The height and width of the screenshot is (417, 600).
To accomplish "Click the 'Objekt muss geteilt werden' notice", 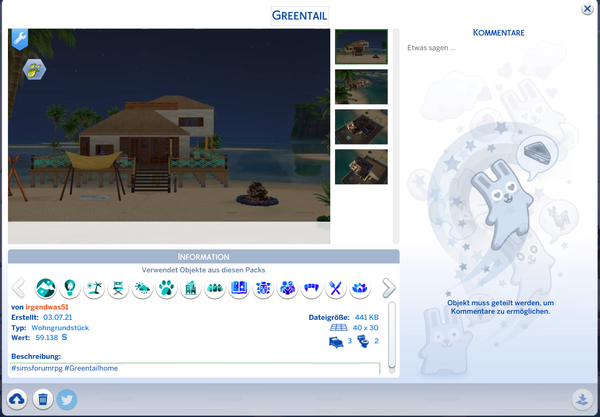I will (x=501, y=307).
